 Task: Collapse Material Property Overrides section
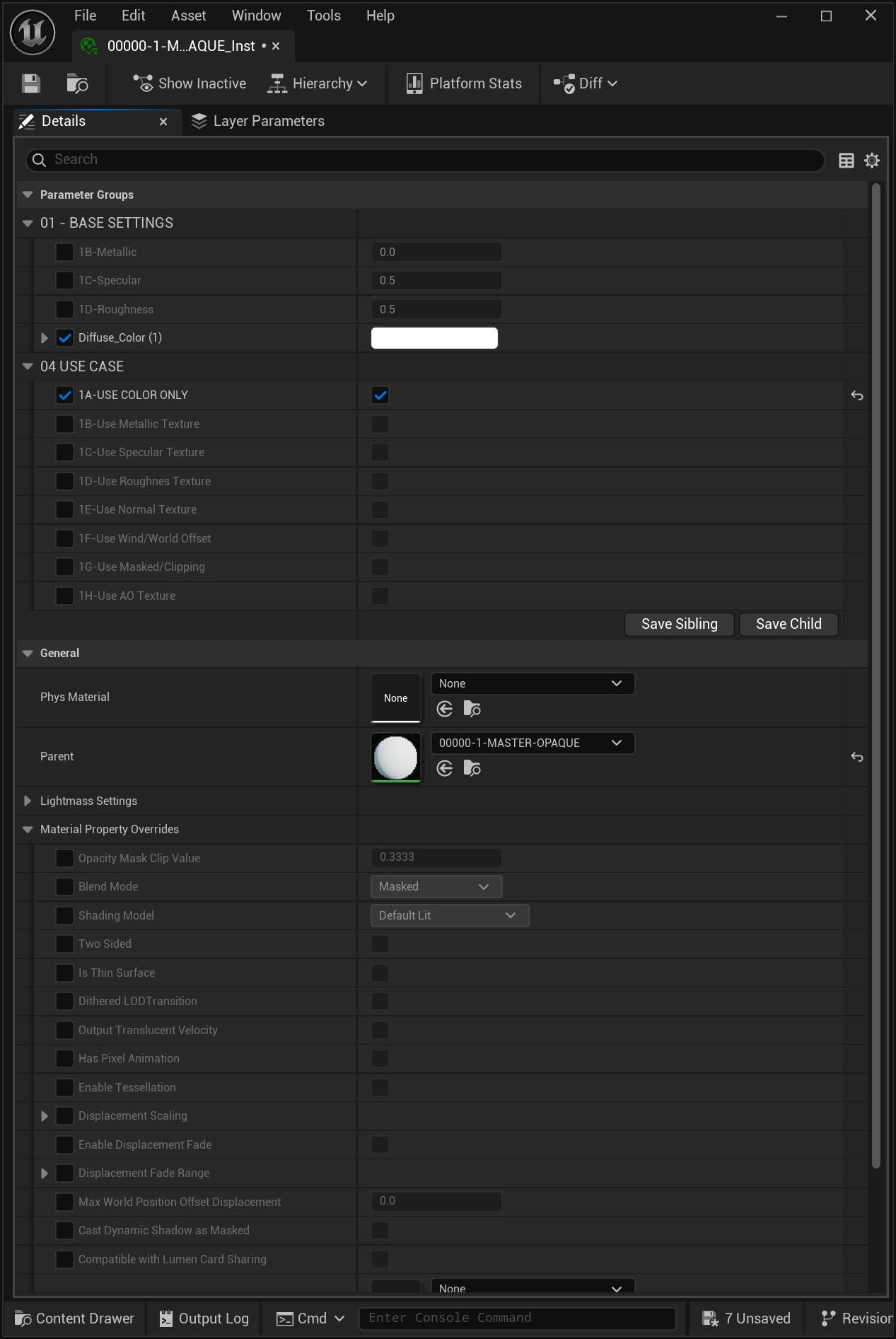click(28, 829)
